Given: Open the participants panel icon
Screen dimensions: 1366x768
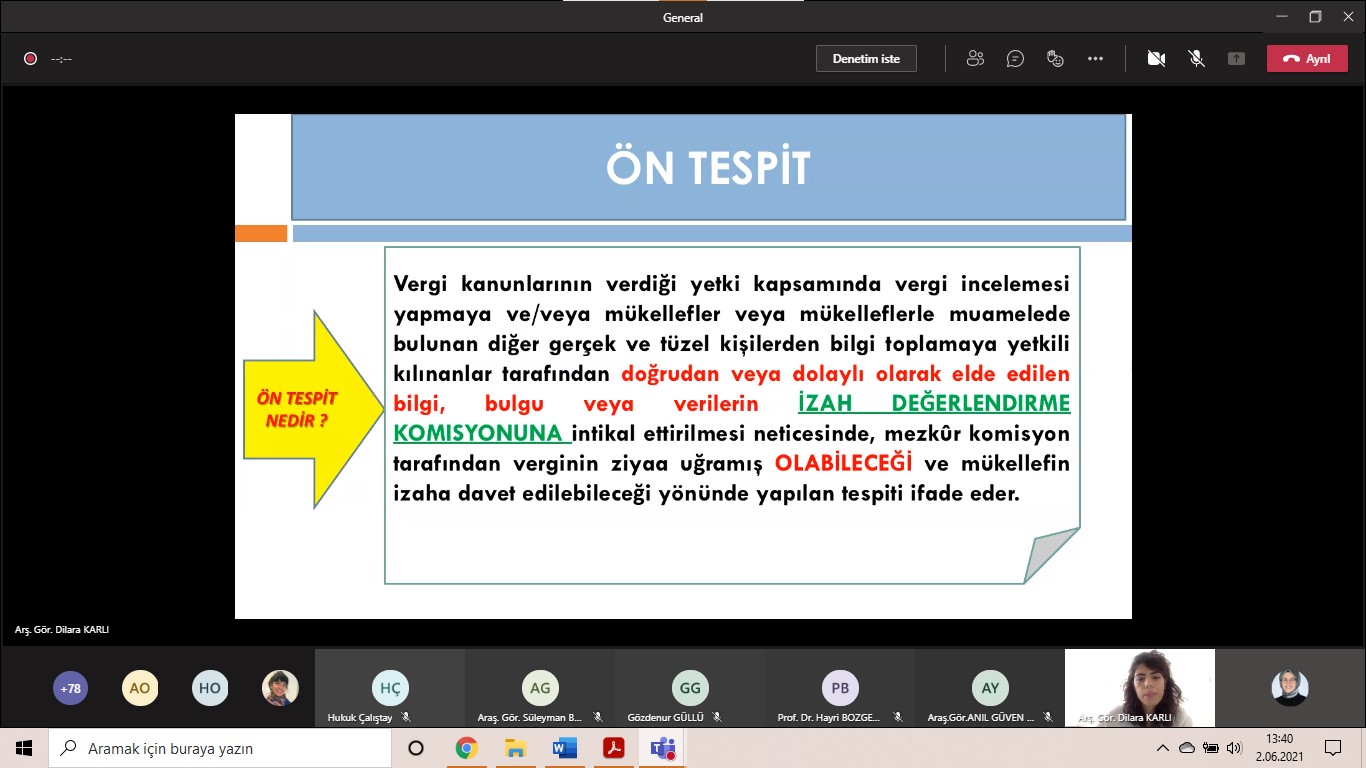Looking at the screenshot, I should [975, 59].
